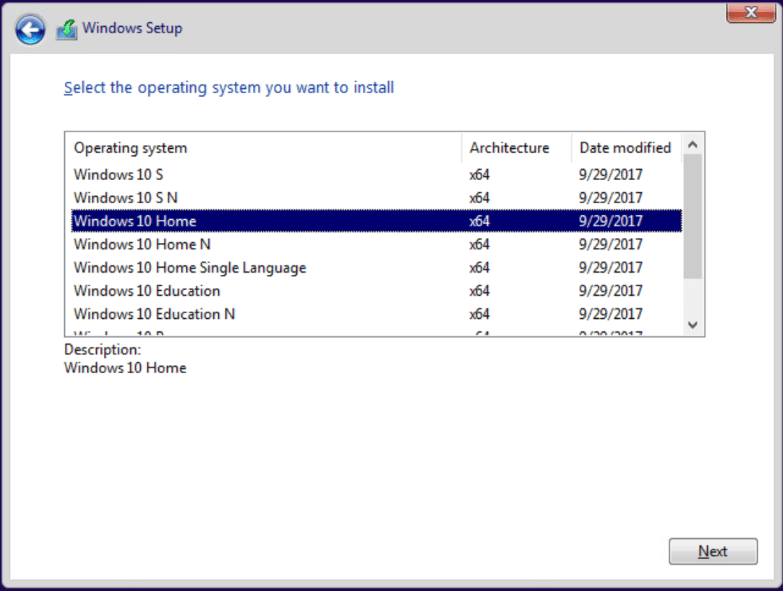
Task: Click the Windows Setup icon
Action: [67, 29]
